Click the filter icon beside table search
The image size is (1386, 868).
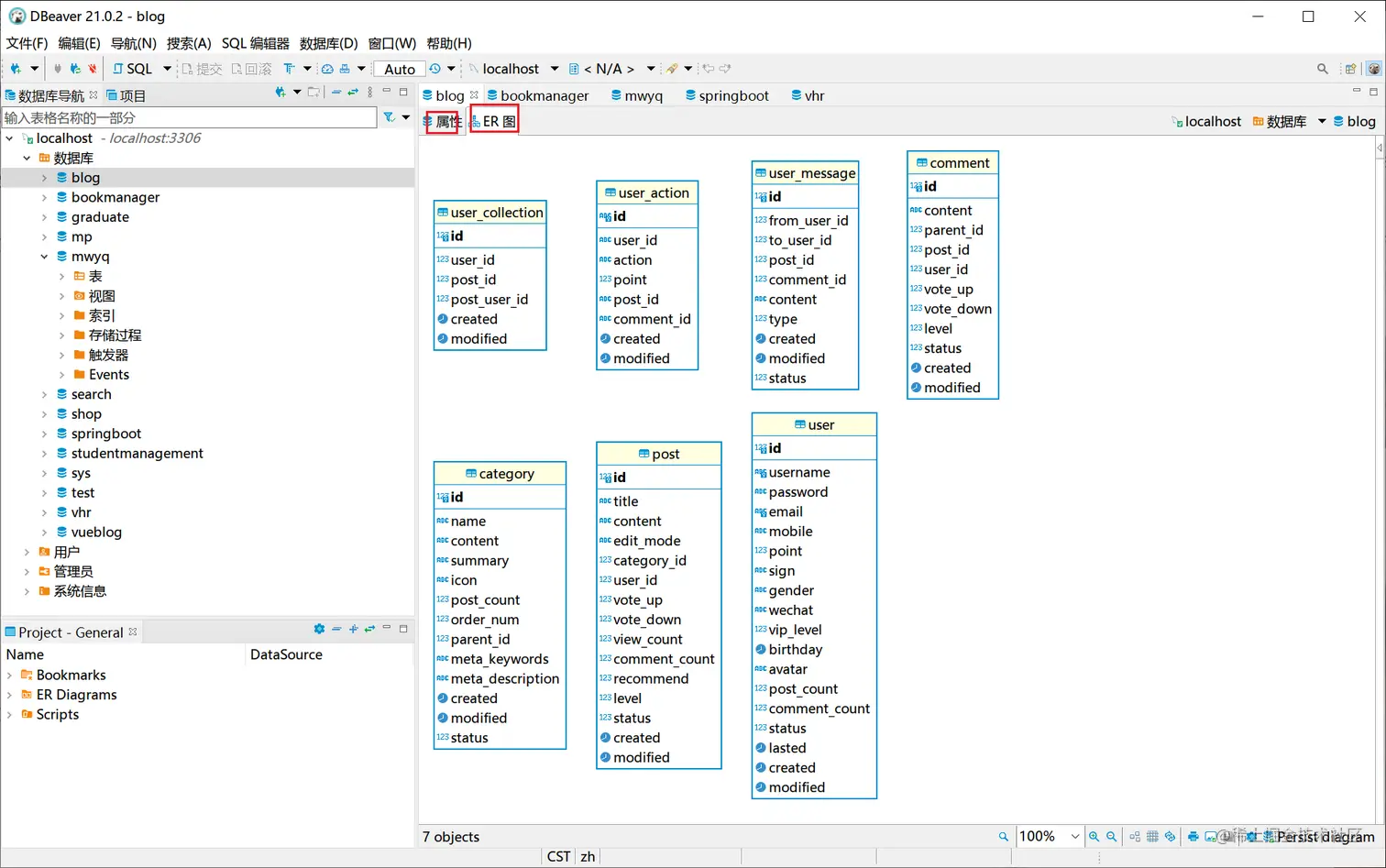pyautogui.click(x=390, y=117)
